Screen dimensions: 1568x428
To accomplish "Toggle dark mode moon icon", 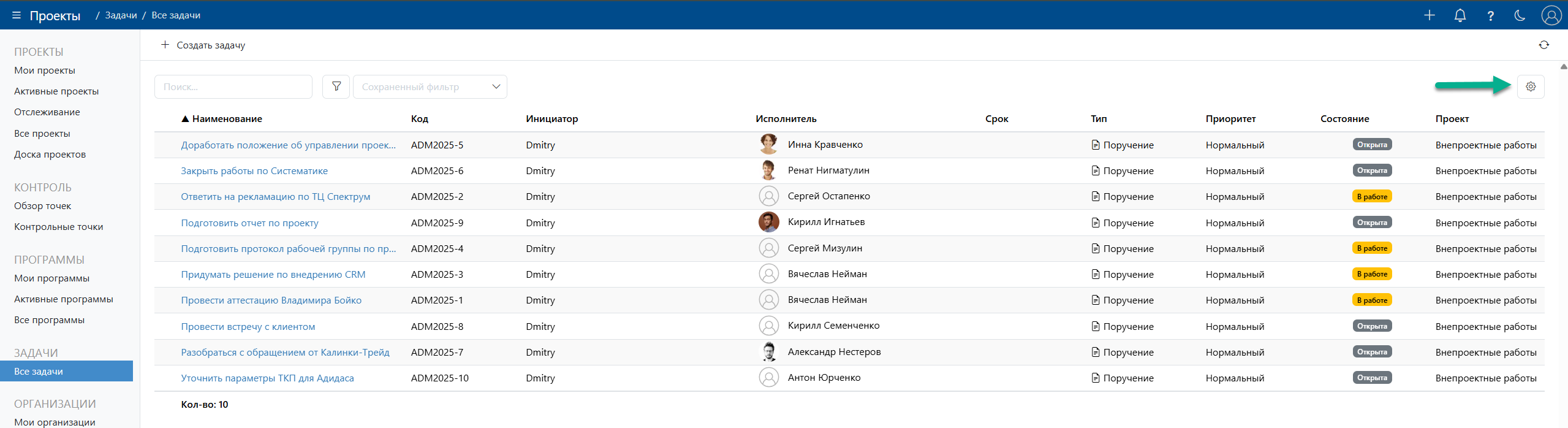I will pyautogui.click(x=1520, y=15).
